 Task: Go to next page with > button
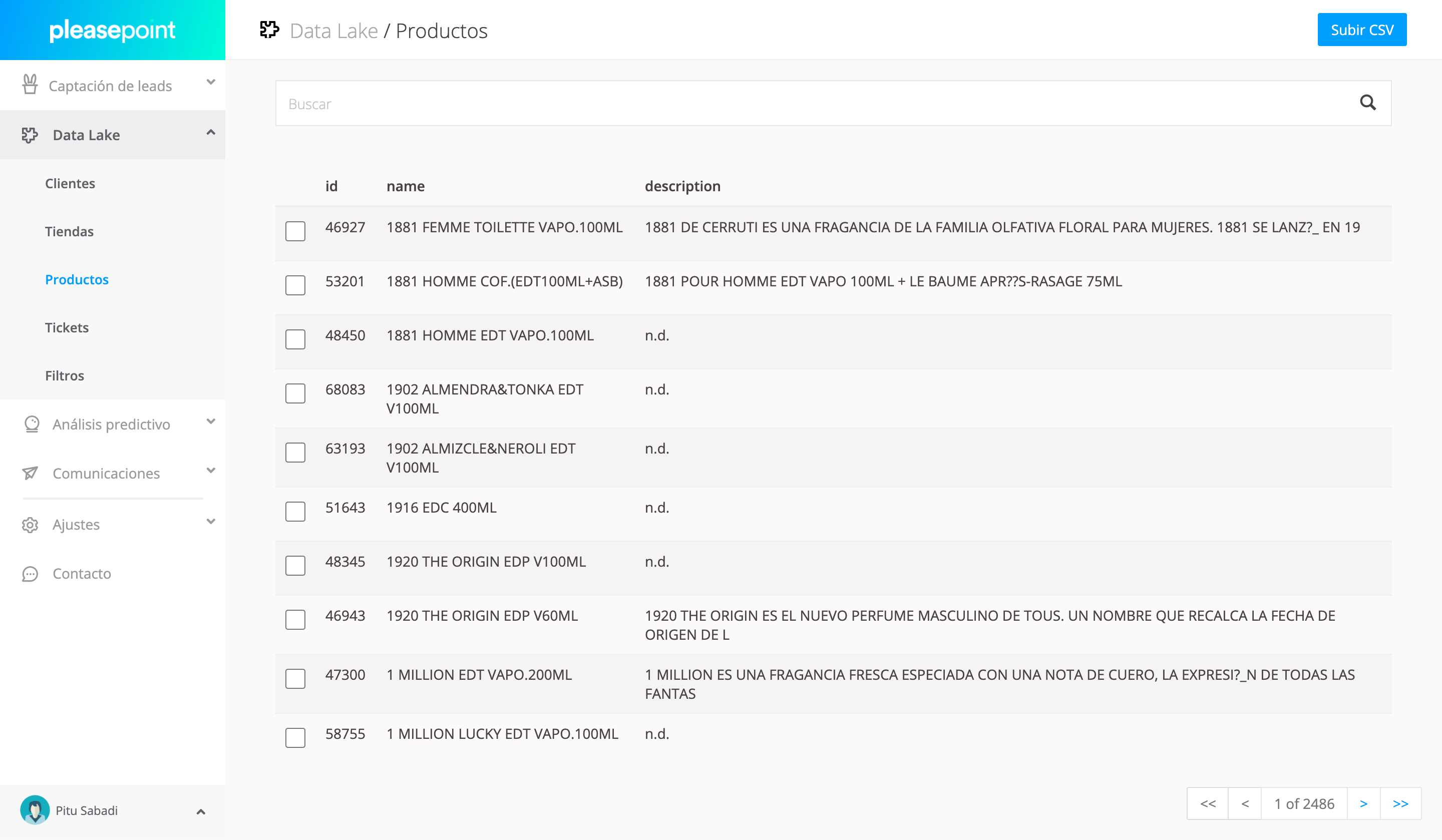1363,803
